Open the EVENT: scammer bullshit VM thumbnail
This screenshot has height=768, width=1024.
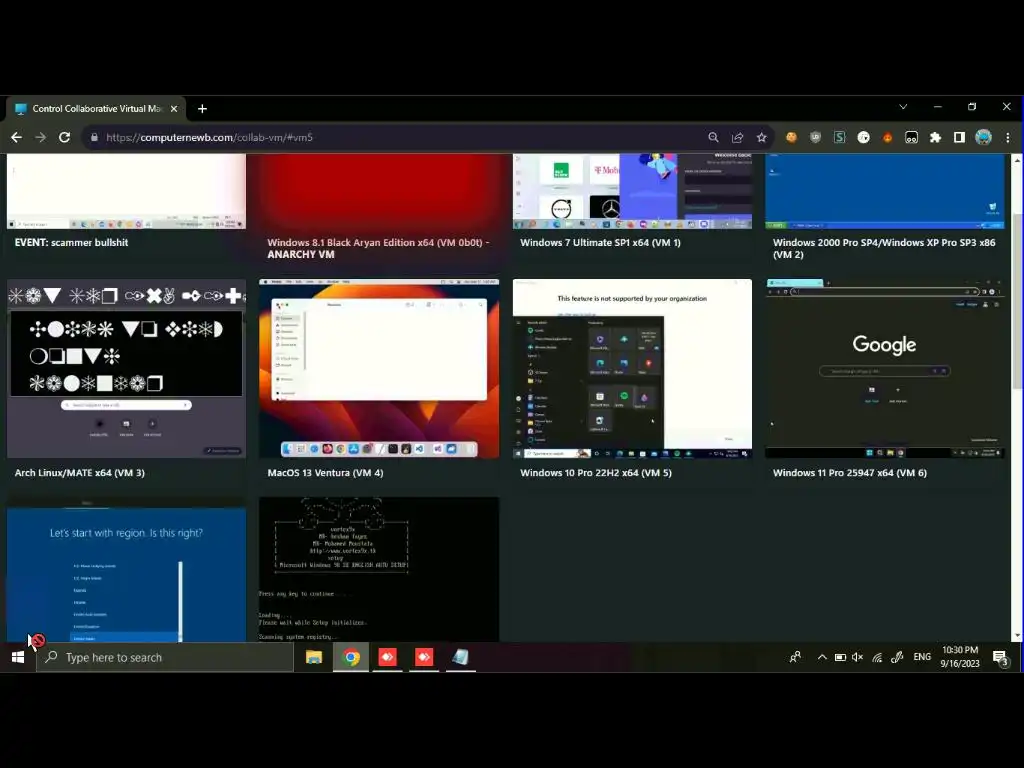pos(126,191)
